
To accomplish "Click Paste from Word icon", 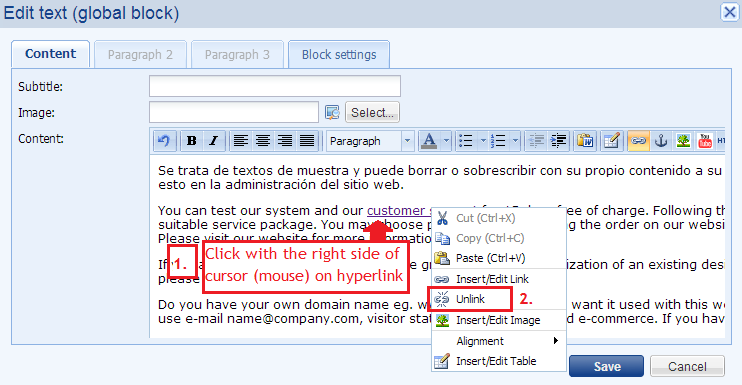I will tap(585, 140).
